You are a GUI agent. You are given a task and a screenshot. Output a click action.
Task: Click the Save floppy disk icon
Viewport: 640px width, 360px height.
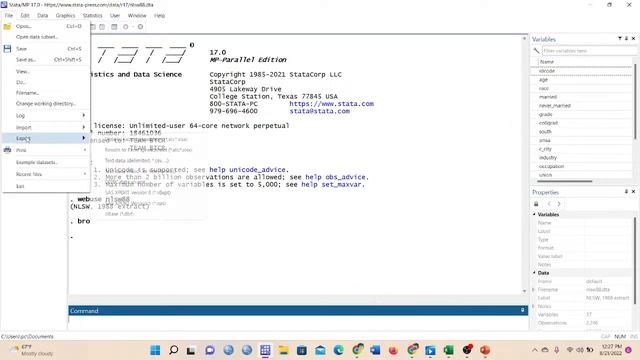tap(7, 49)
